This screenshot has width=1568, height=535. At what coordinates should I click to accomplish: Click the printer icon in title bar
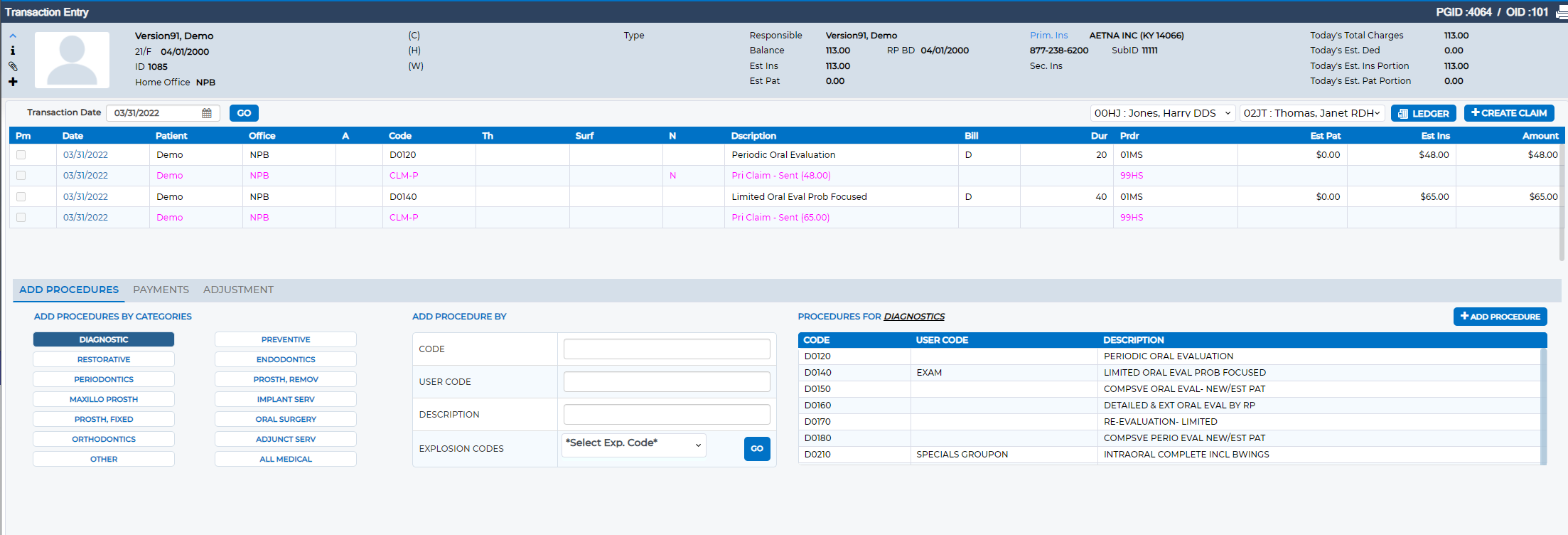coord(1562,12)
